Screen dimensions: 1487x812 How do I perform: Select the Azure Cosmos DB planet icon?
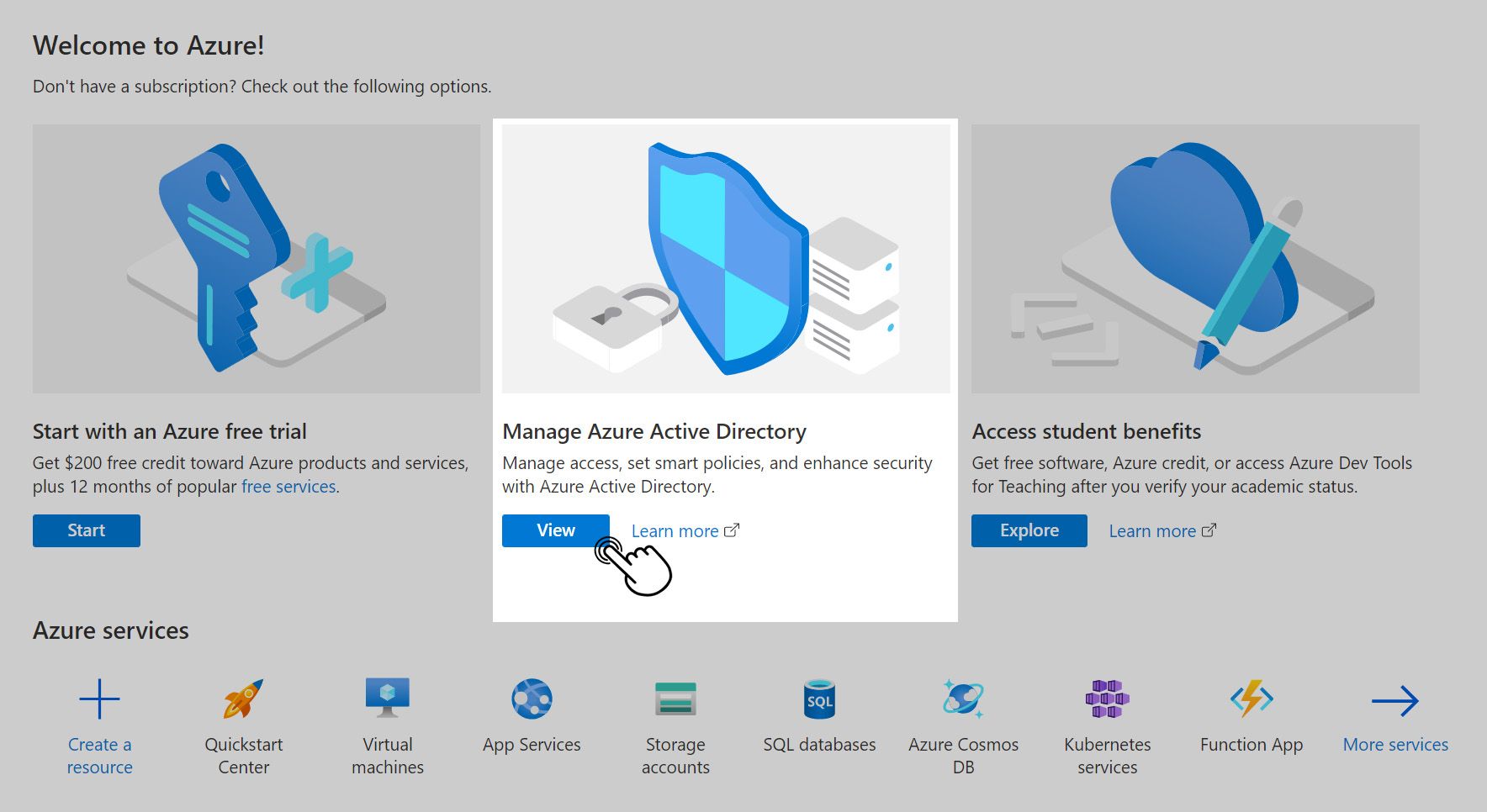click(x=962, y=697)
